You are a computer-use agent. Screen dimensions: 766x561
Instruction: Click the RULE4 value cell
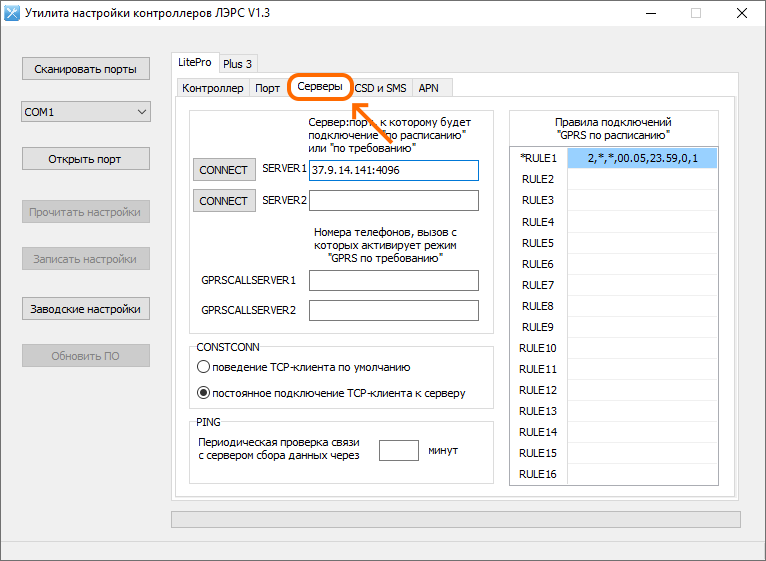(642, 221)
